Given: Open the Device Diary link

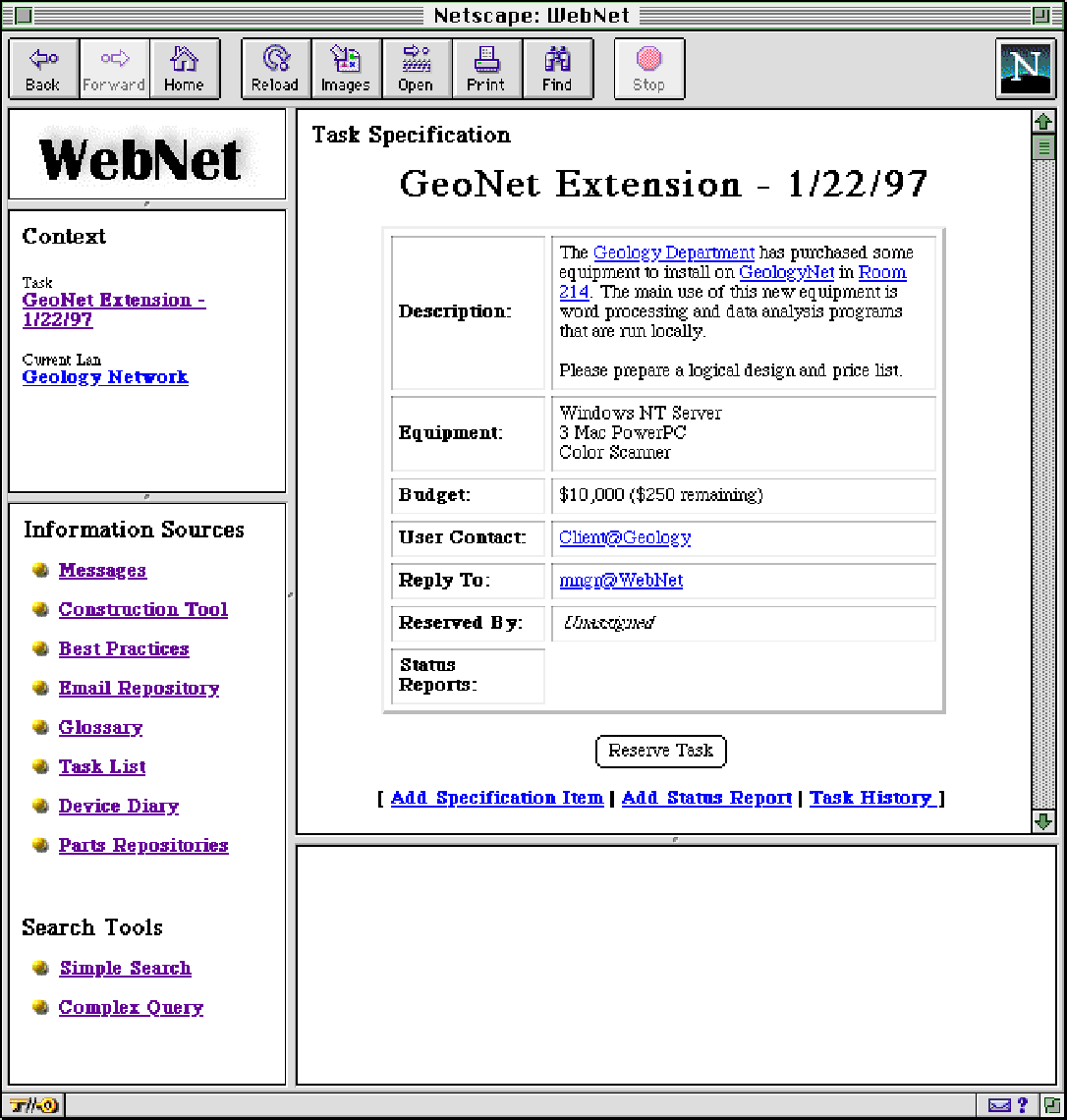Looking at the screenshot, I should pos(119,806).
